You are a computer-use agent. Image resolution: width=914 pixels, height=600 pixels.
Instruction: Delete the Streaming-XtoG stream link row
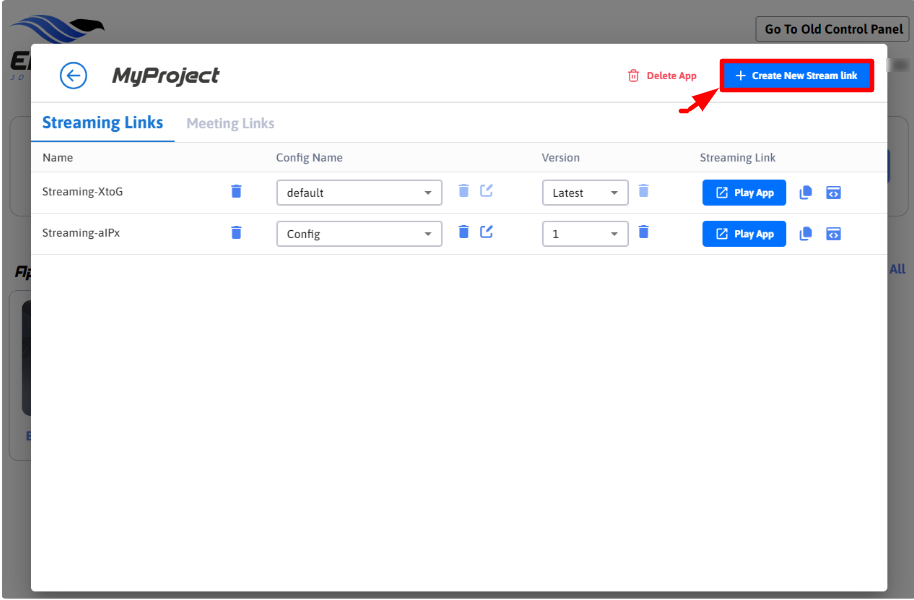236,192
